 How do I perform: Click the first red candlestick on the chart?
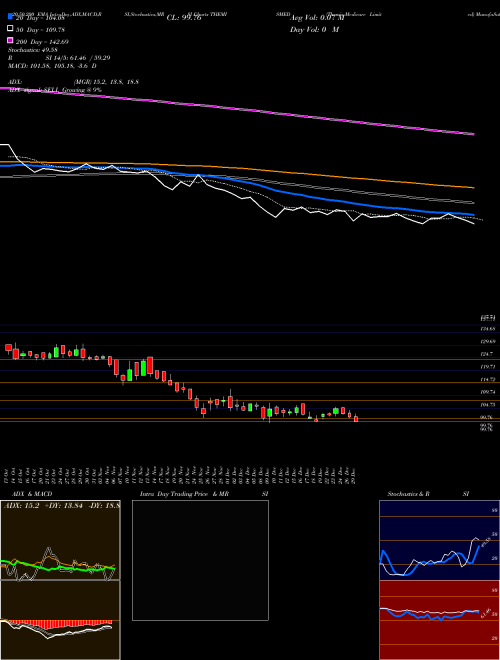pyautogui.click(x=8, y=347)
